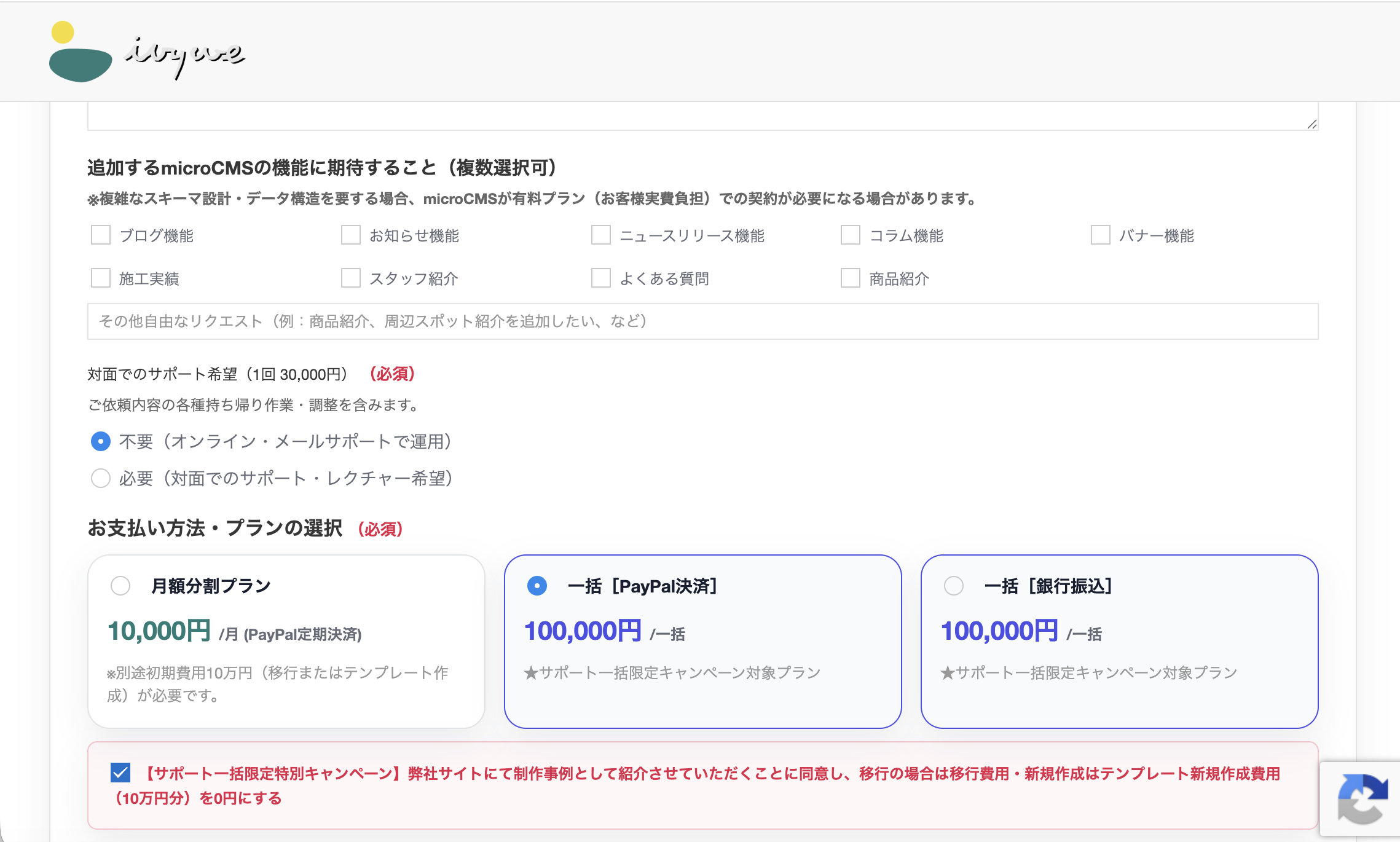Tick the コラム機能 checkbox
The width and height of the screenshot is (1400, 842).
[x=851, y=235]
